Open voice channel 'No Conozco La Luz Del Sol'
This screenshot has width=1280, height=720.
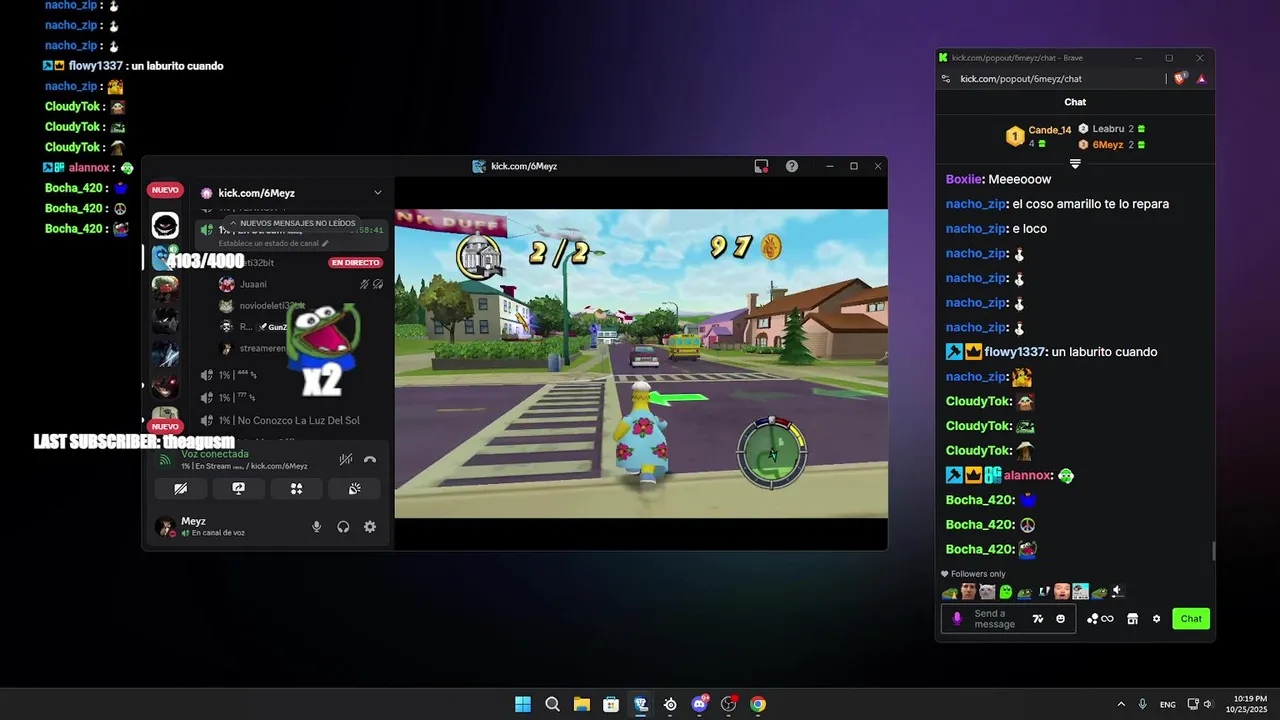pos(289,421)
